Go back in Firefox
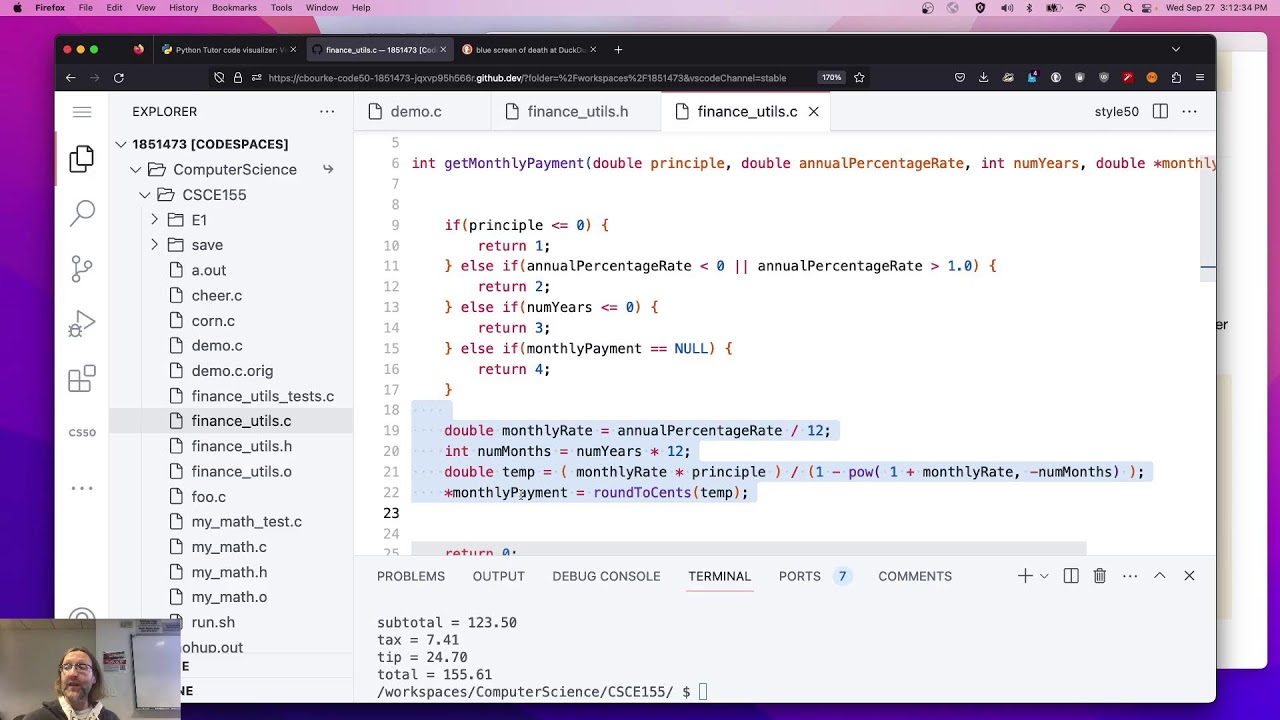This screenshot has width=1280, height=720. pyautogui.click(x=70, y=77)
